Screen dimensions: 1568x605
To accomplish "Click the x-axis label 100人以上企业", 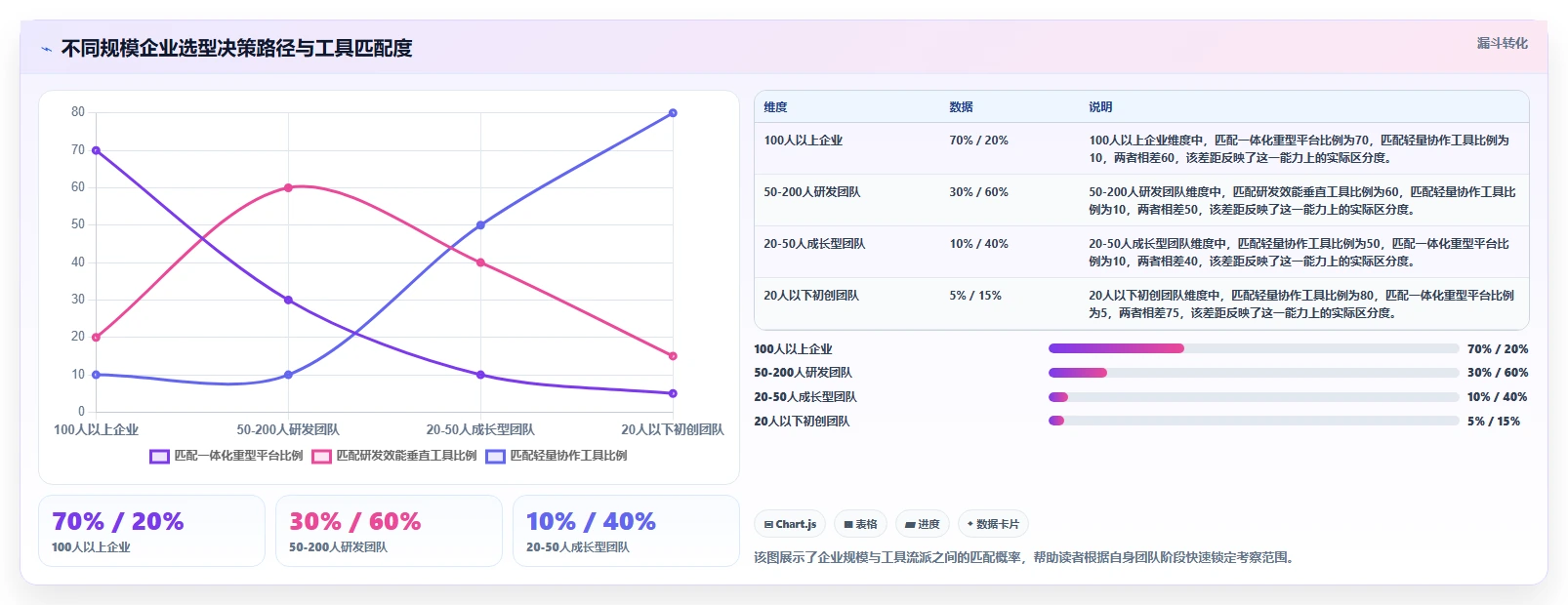I will 96,429.
